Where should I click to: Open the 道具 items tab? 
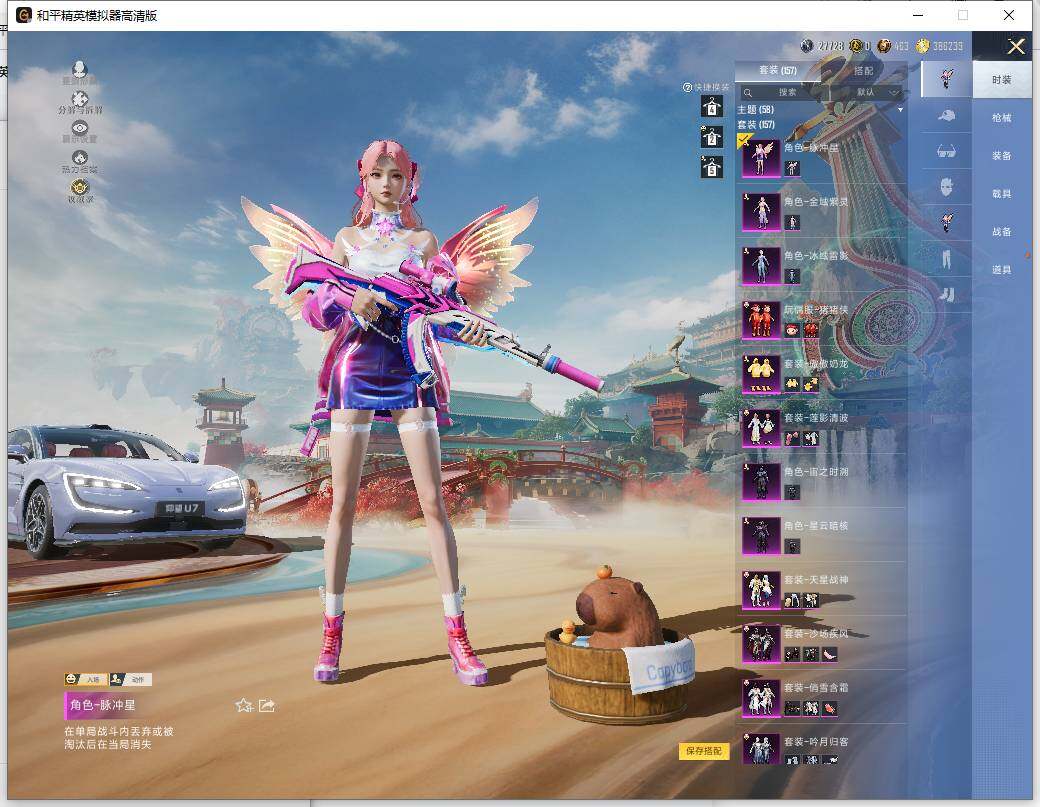1002,269
